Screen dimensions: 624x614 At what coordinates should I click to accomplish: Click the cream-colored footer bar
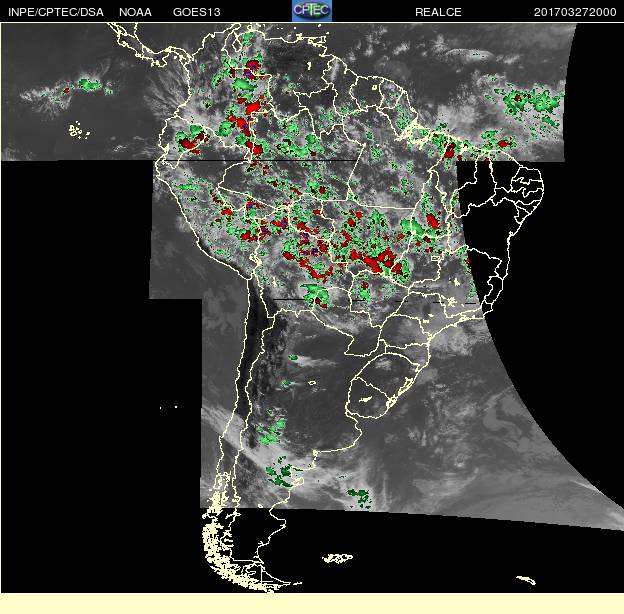pos(312,604)
